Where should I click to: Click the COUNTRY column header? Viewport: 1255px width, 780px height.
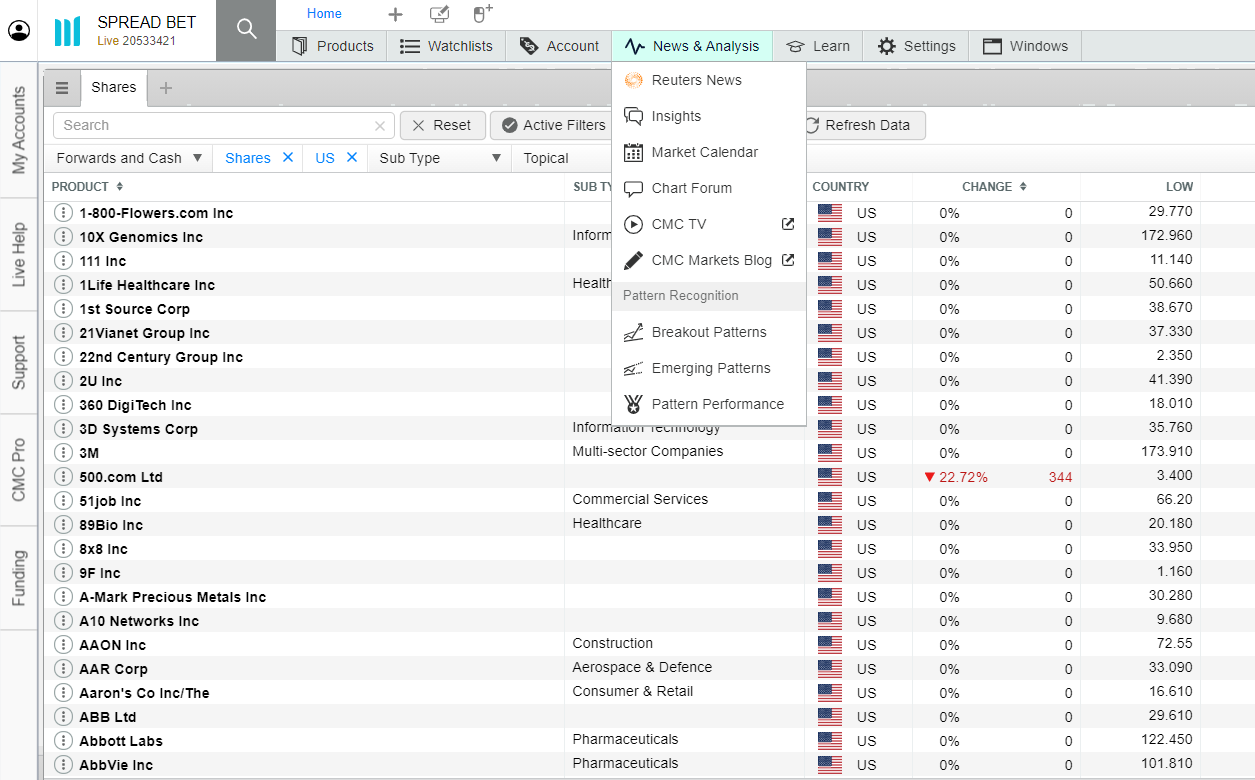[841, 186]
